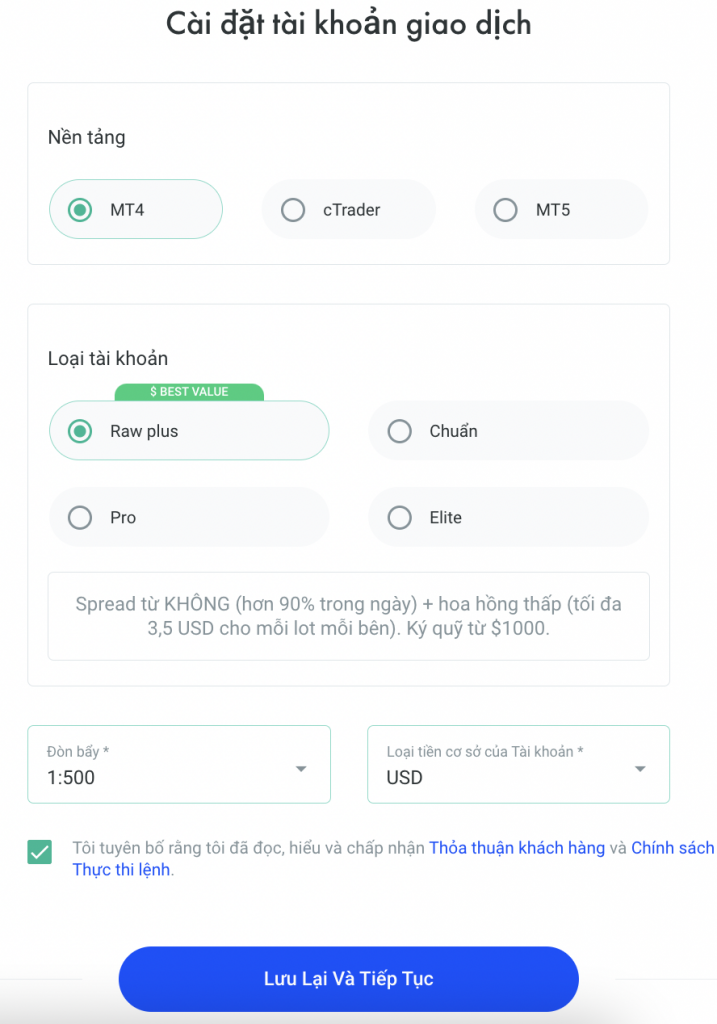Image resolution: width=717 pixels, height=1024 pixels.
Task: Click the Loại tài khoản section label
Action: (x=108, y=358)
